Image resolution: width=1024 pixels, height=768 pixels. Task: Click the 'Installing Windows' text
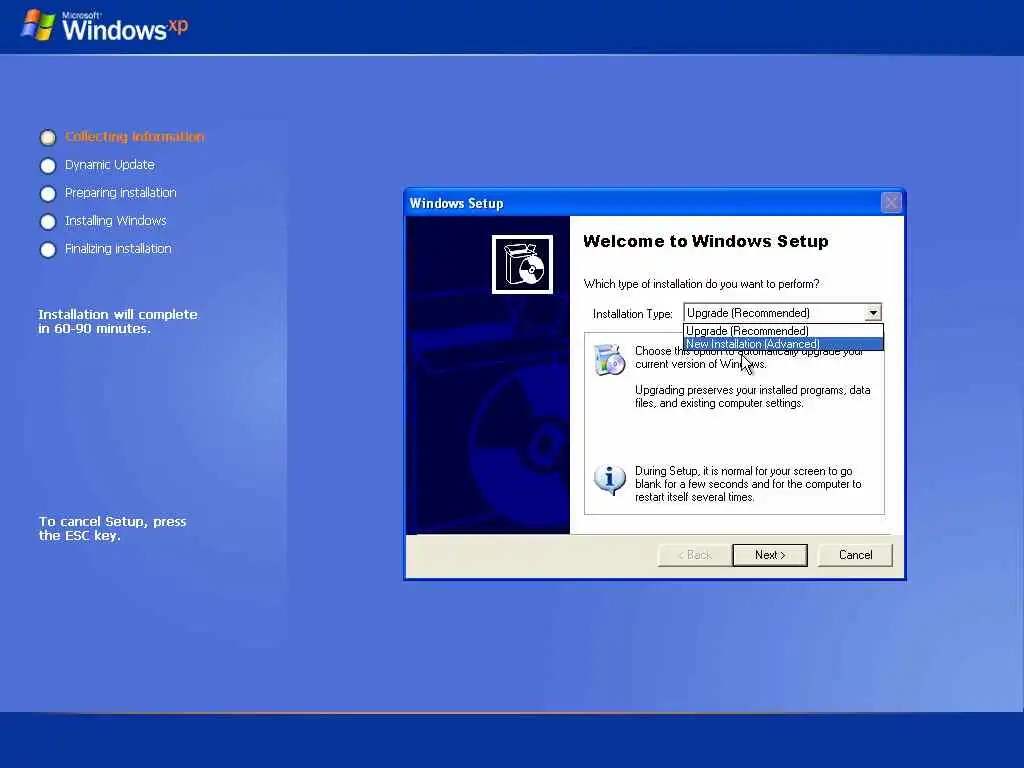coord(116,221)
